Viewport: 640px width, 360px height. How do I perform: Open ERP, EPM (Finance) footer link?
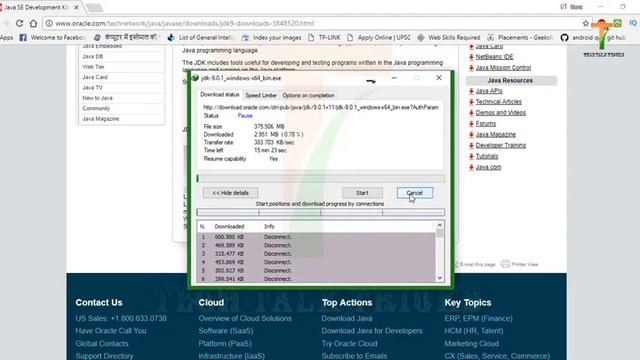point(478,318)
